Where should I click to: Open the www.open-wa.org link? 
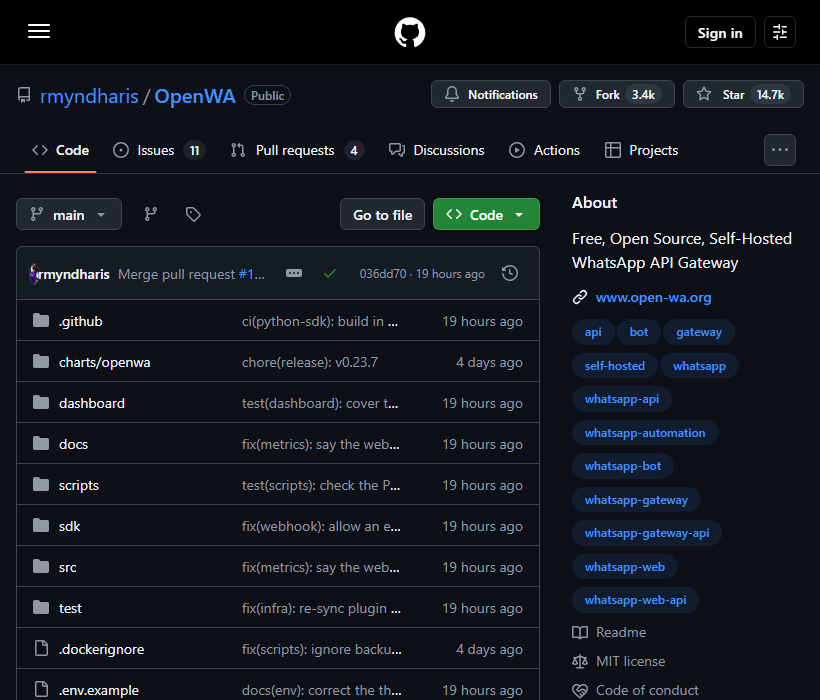[x=653, y=297]
